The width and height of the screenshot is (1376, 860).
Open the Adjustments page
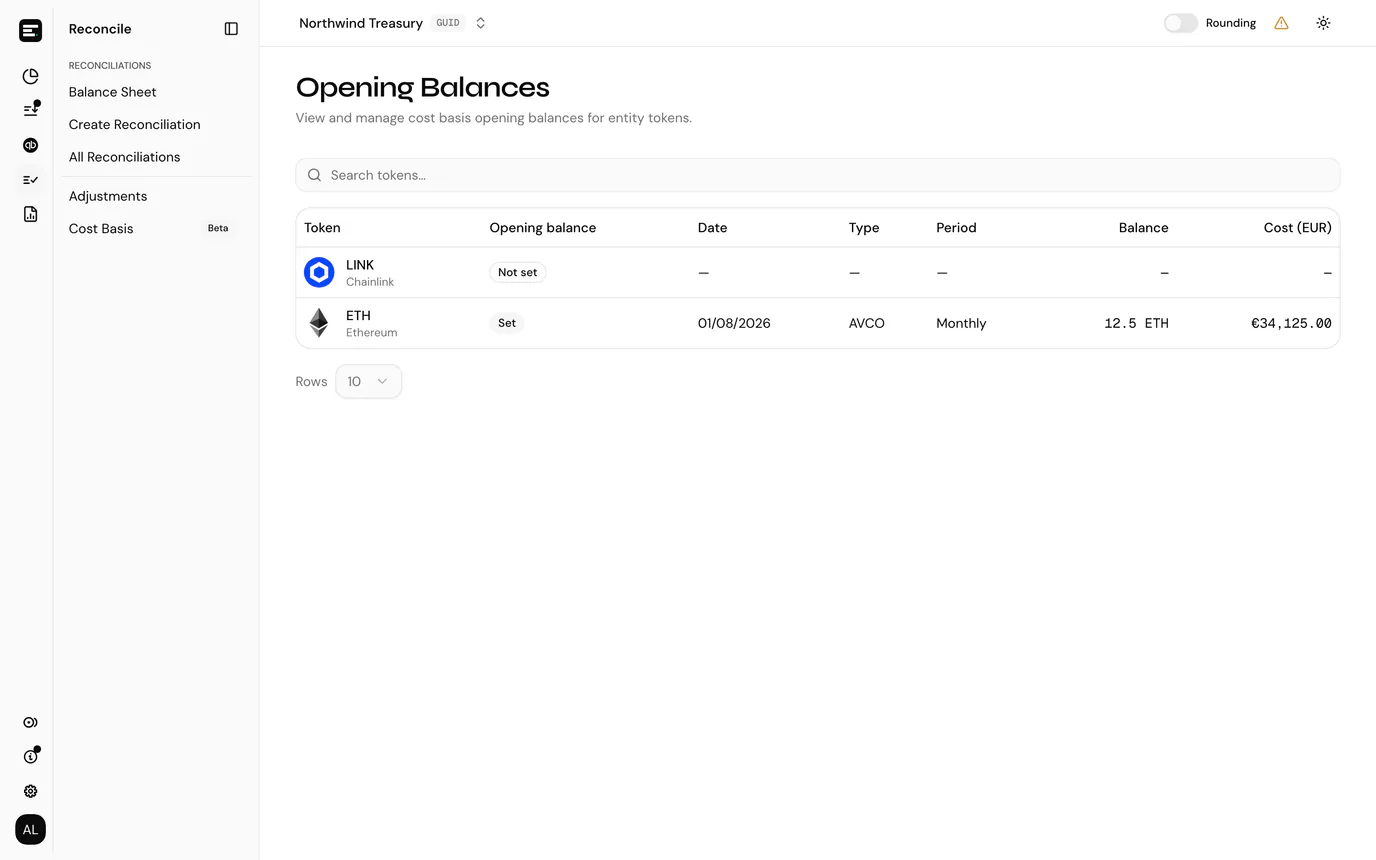coord(108,196)
